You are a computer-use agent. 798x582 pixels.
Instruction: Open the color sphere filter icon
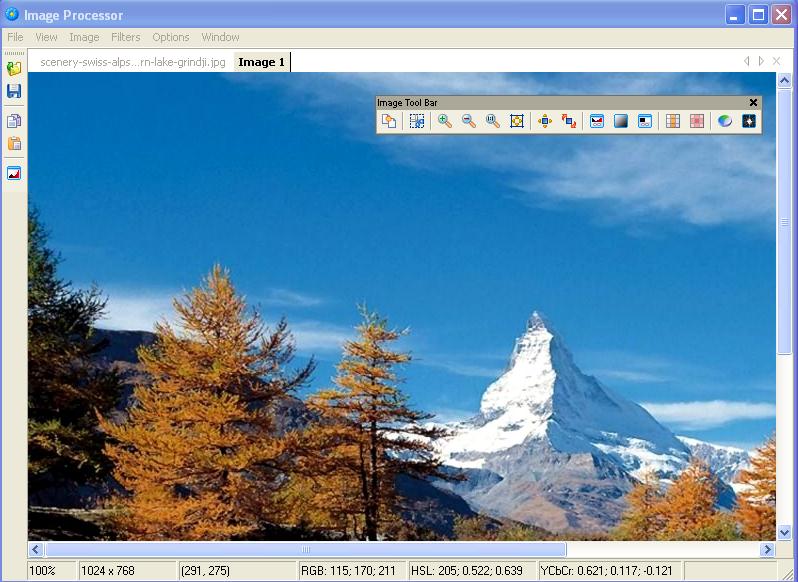725,121
